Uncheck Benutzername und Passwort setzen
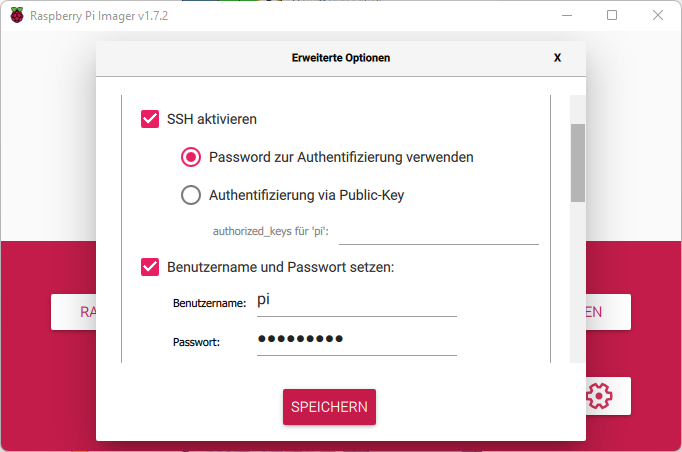 (151, 267)
